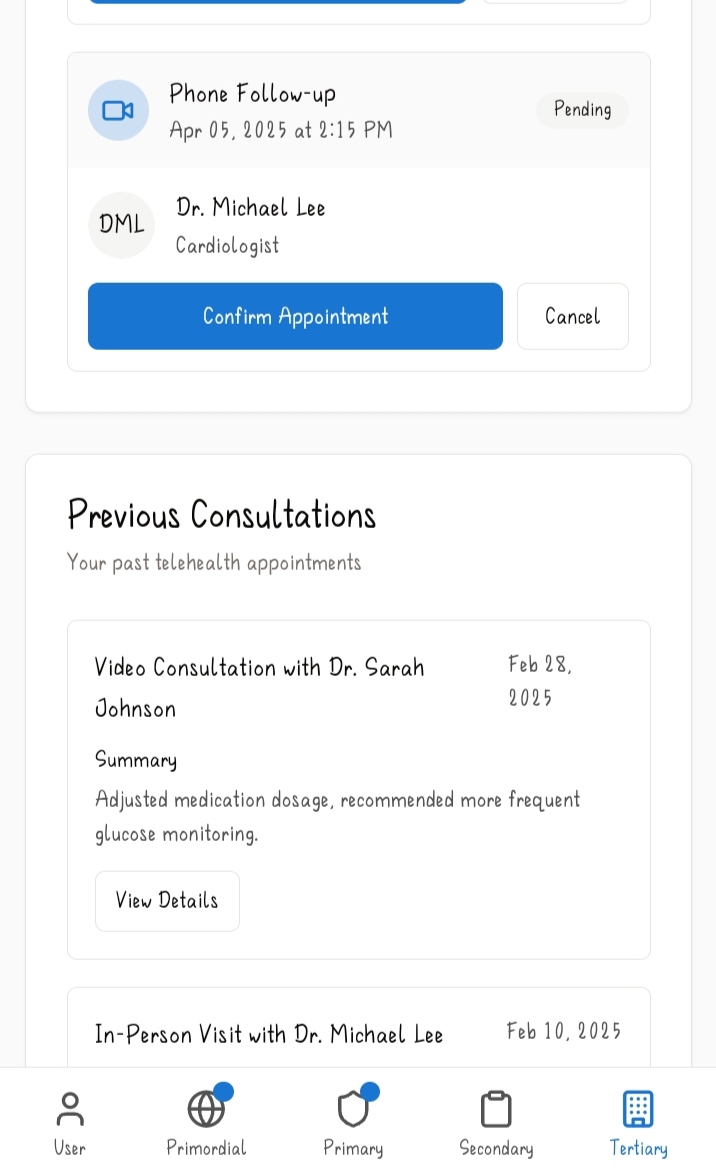Tap the Tertiary building icon

(x=638, y=1109)
